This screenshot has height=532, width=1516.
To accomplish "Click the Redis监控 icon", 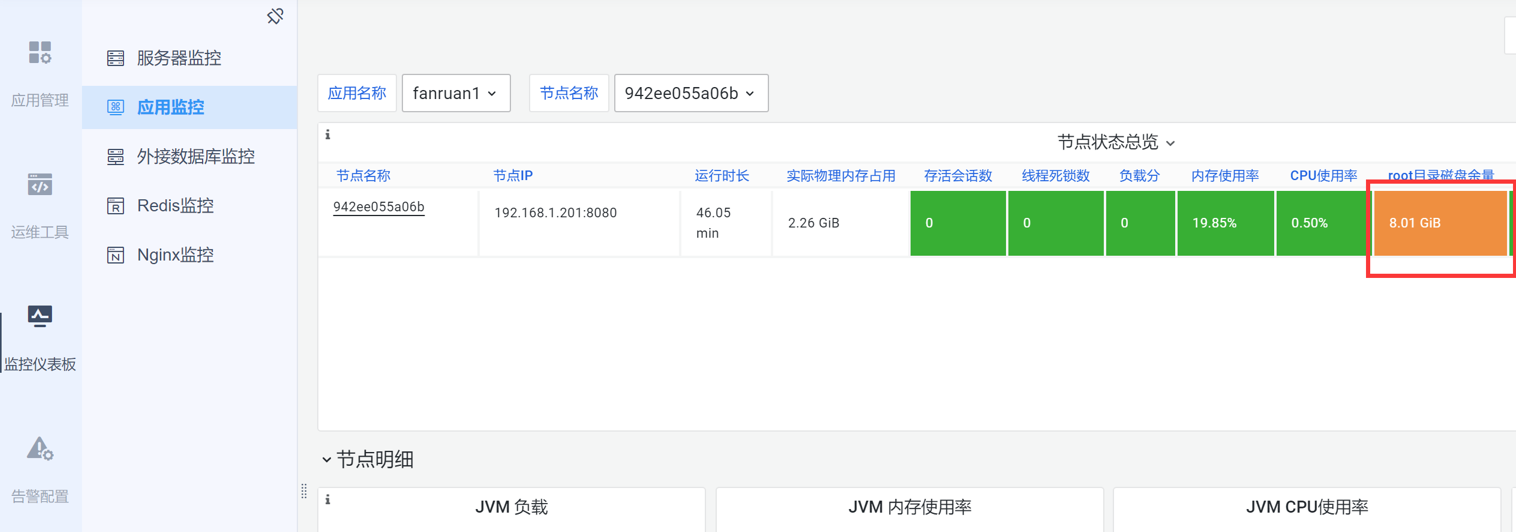I will point(116,206).
